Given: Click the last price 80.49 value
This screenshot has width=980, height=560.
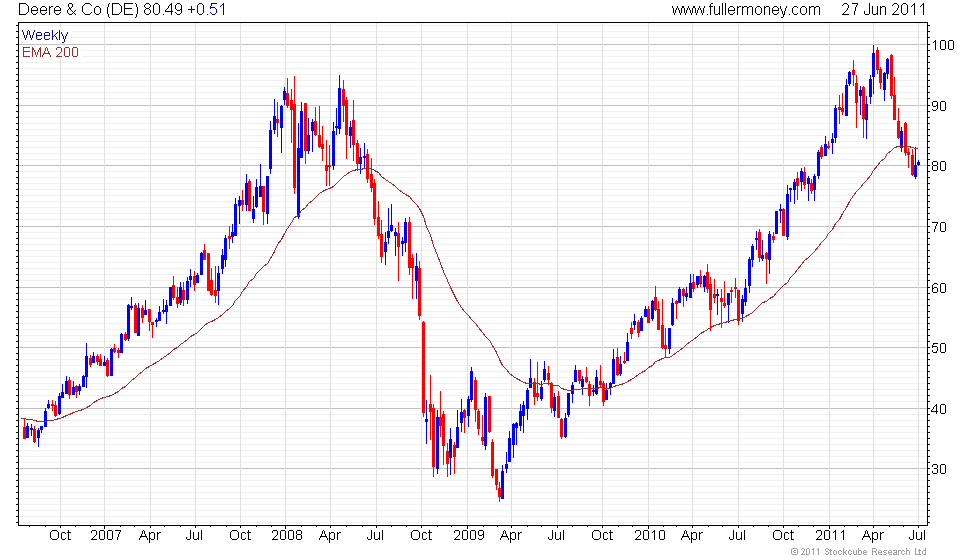Looking at the screenshot, I should click(162, 9).
